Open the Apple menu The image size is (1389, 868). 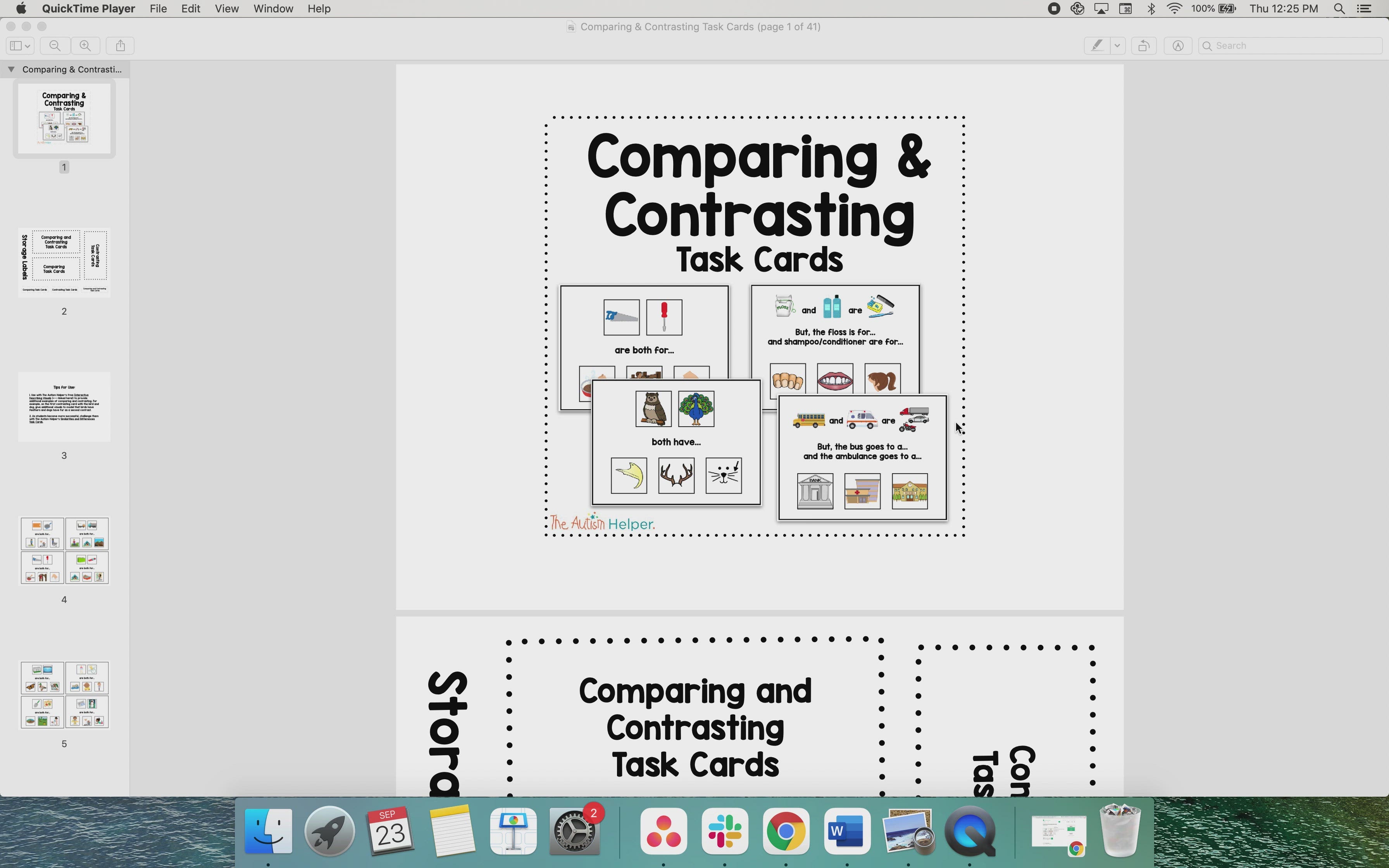21,9
